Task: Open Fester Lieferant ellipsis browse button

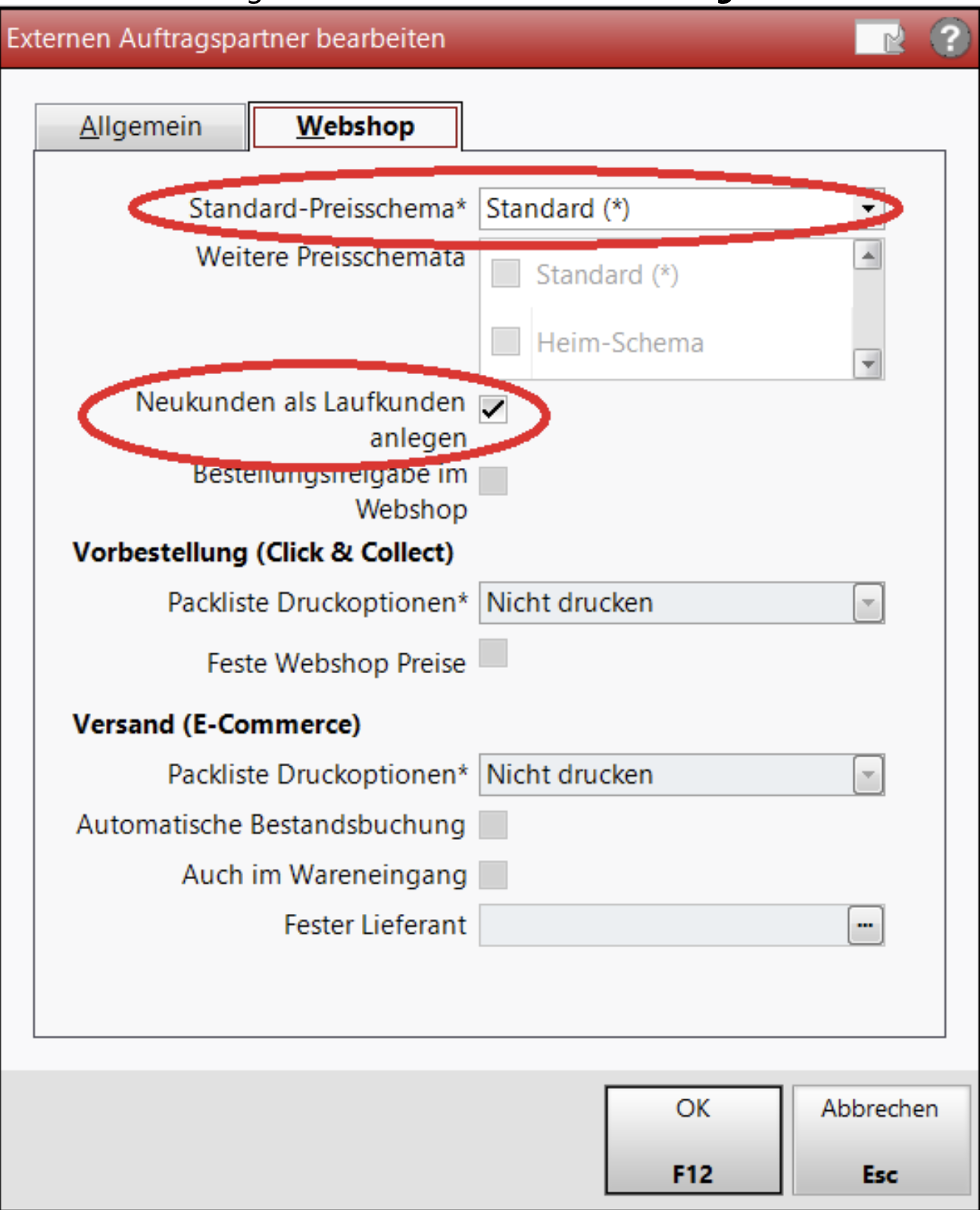Action: coord(866,925)
